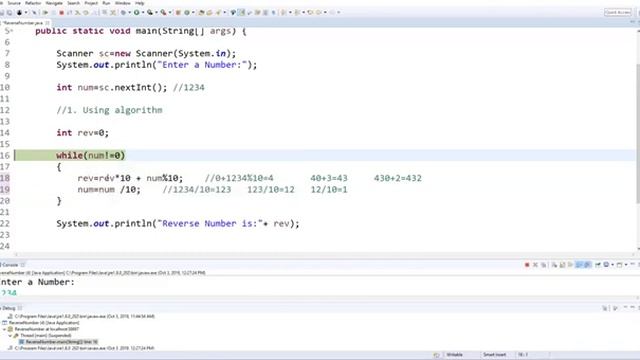Click the Open Type icon in toolbar
Image resolution: width=640 pixels, height=360 pixels.
(x=201, y=12)
